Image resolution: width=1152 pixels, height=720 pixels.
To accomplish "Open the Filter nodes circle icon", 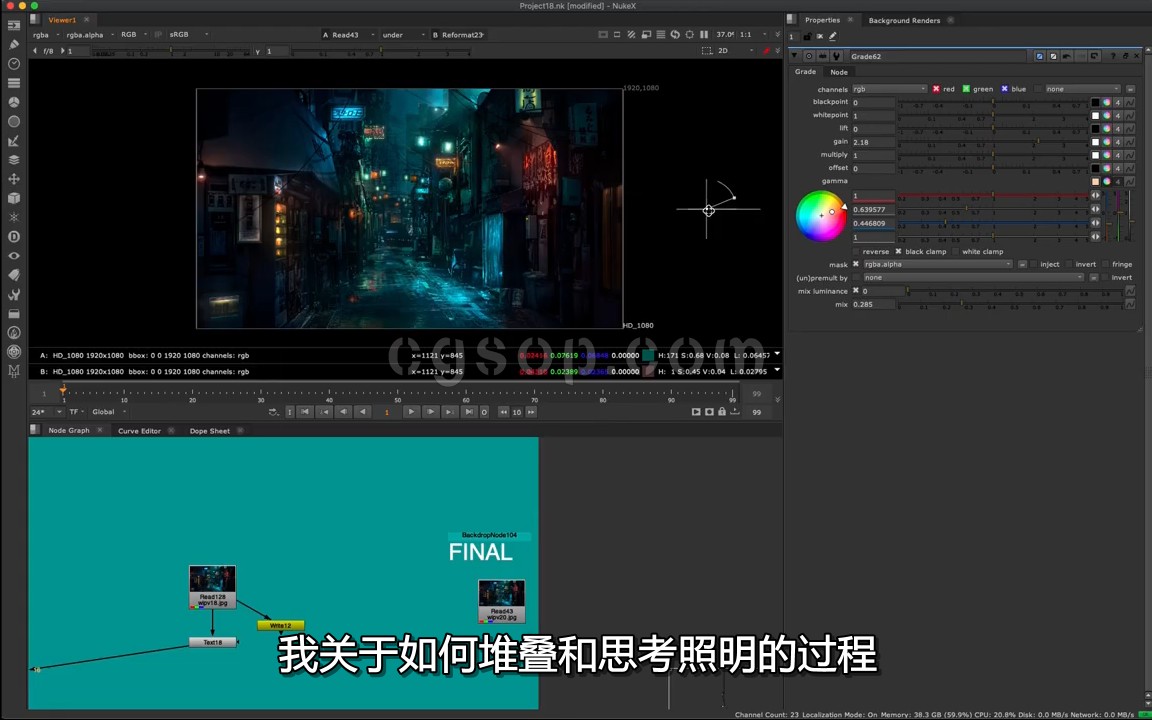I will (13, 121).
